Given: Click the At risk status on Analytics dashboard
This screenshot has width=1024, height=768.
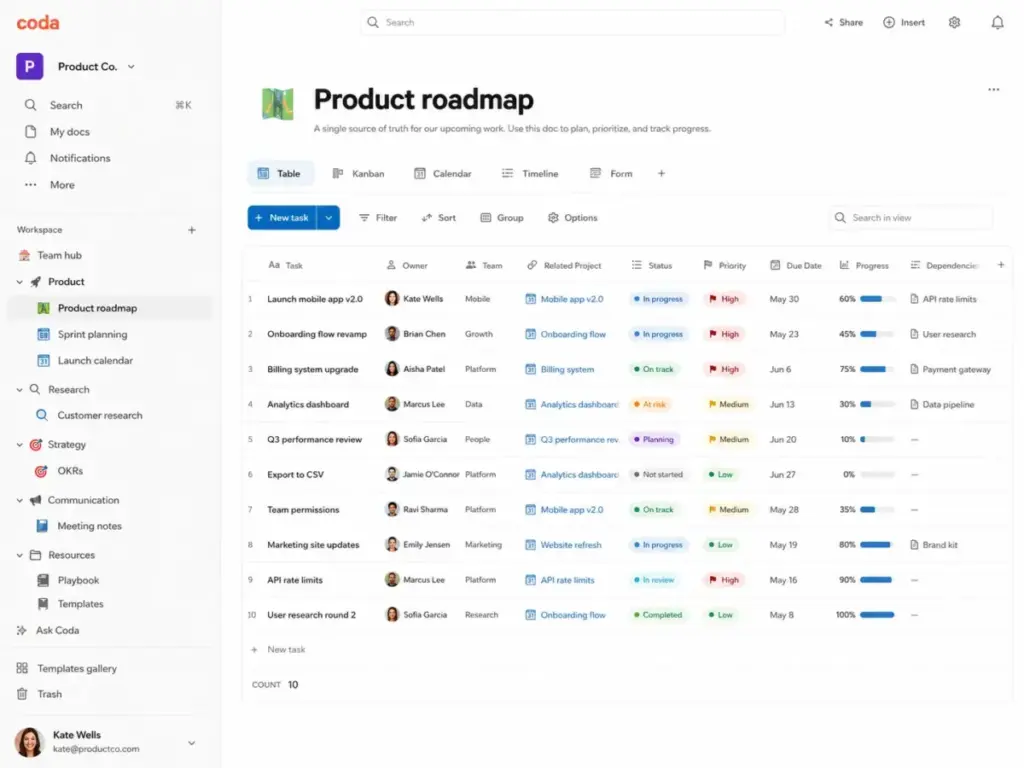Looking at the screenshot, I should click(649, 405).
